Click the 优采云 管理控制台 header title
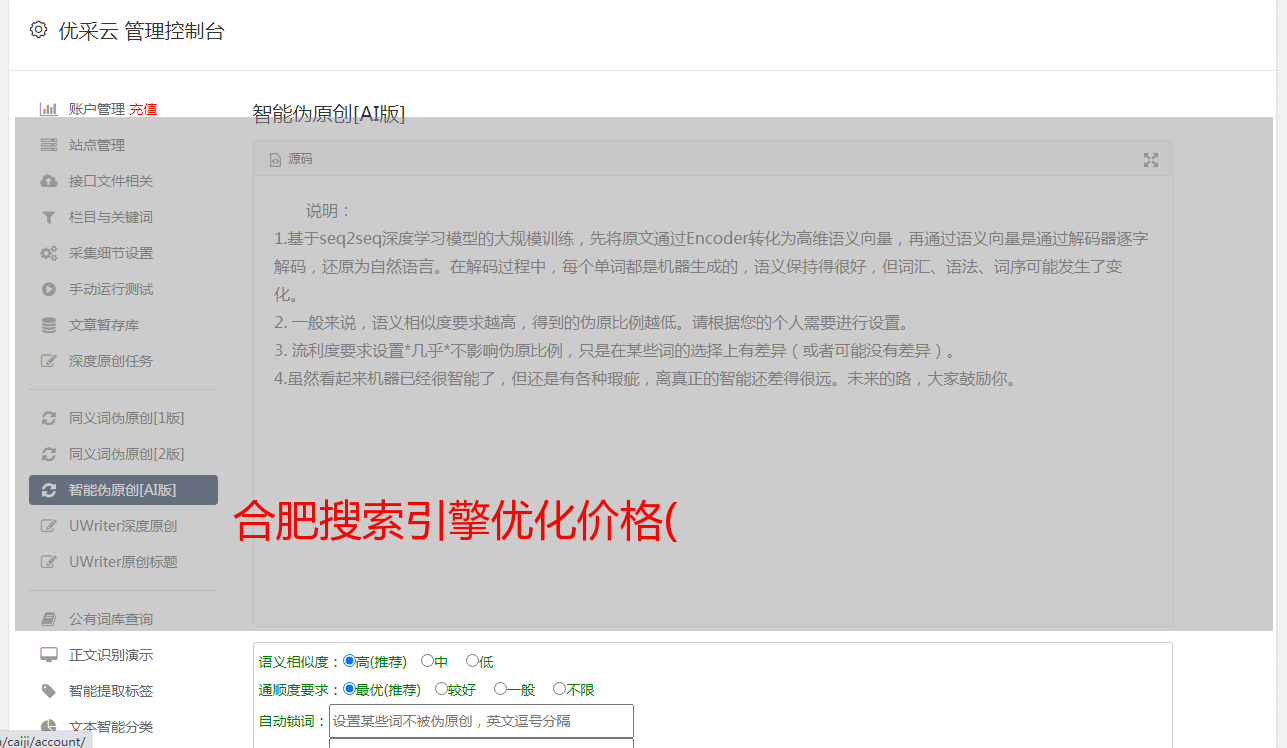This screenshot has height=748, width=1287. point(141,31)
